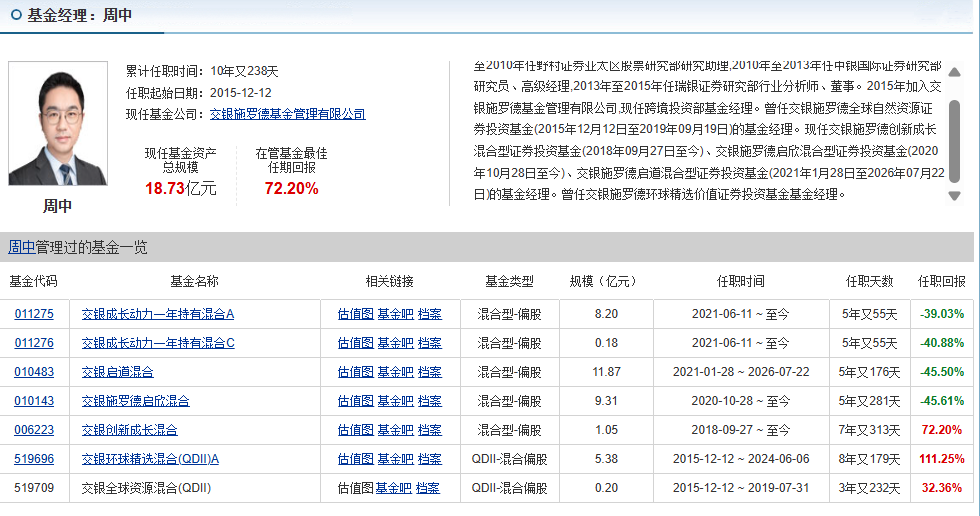Open fund code 010483
The width and height of the screenshot is (980, 516).
tap(34, 372)
